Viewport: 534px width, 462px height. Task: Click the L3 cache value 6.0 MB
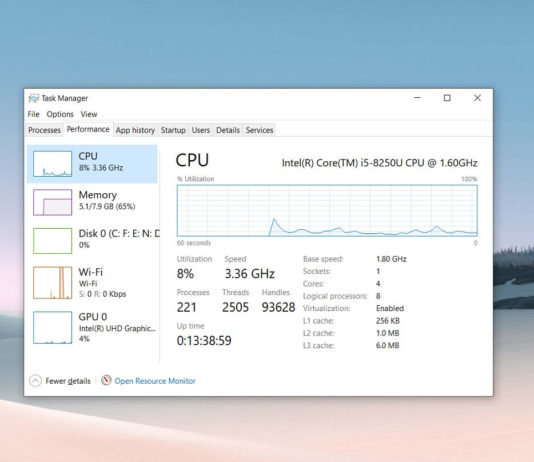(388, 346)
